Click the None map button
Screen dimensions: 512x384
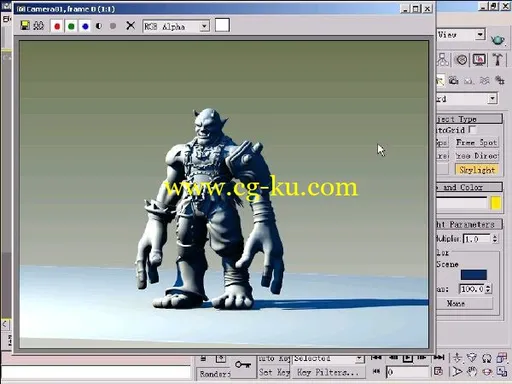pyautogui.click(x=465, y=303)
